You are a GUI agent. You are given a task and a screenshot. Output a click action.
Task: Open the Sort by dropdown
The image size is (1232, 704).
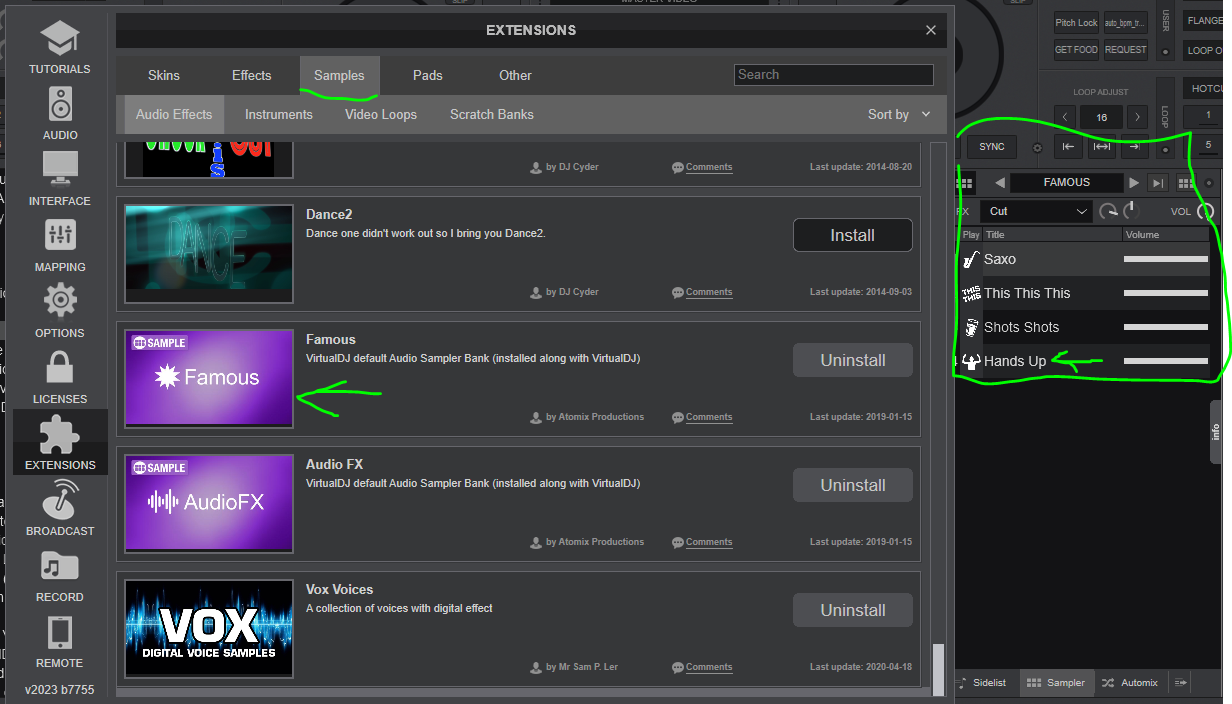click(899, 115)
